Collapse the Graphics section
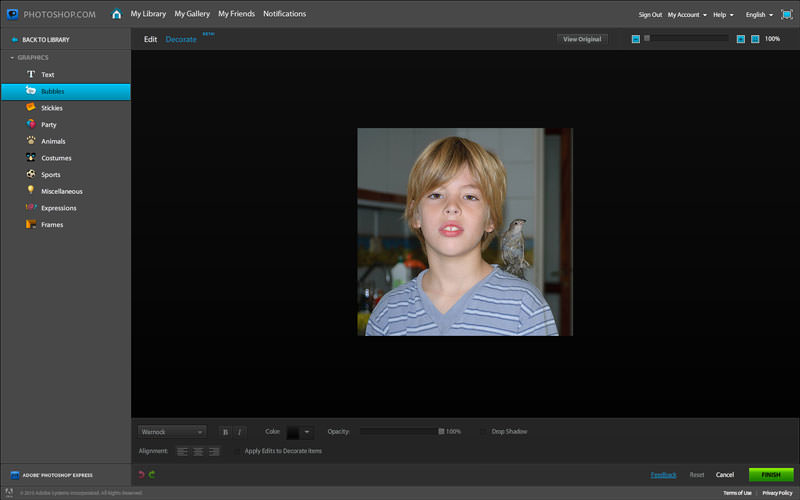This screenshot has width=800, height=500. [12, 58]
